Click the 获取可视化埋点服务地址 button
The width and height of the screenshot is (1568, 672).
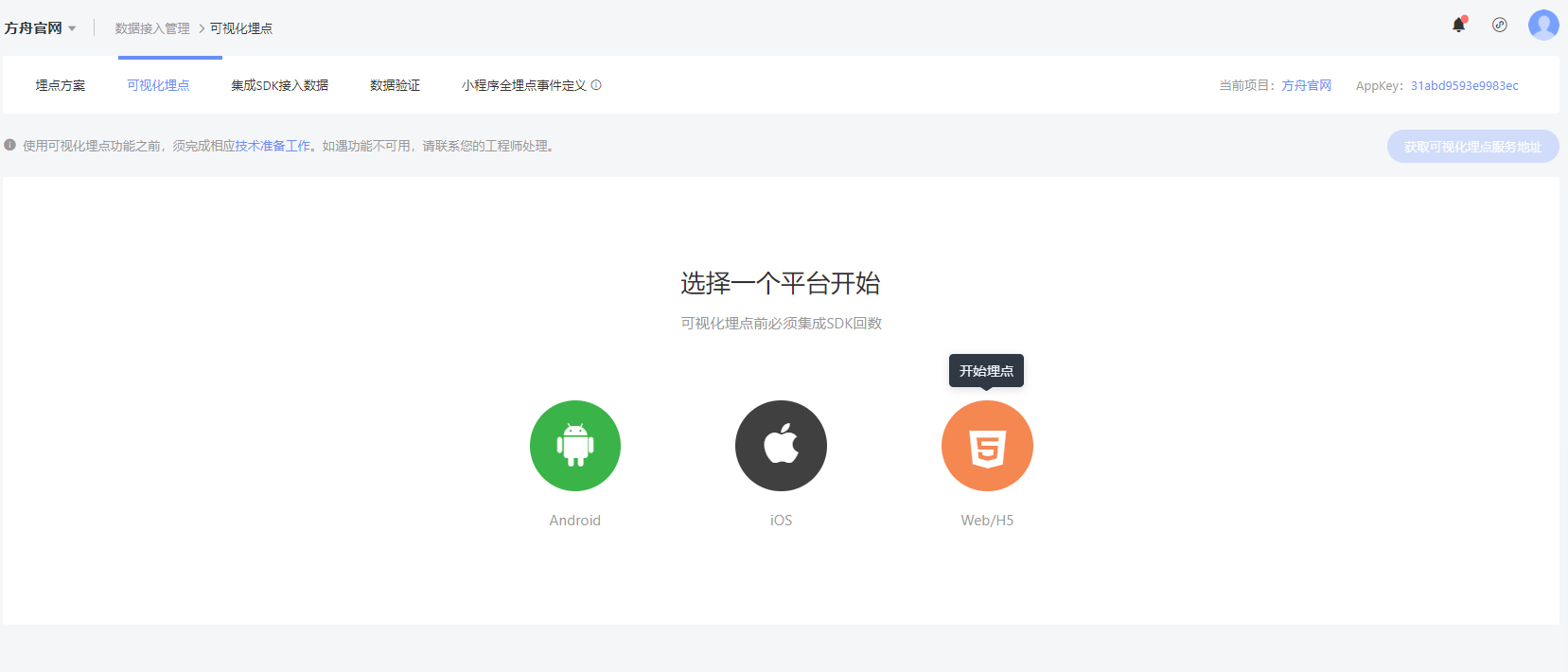click(1473, 147)
